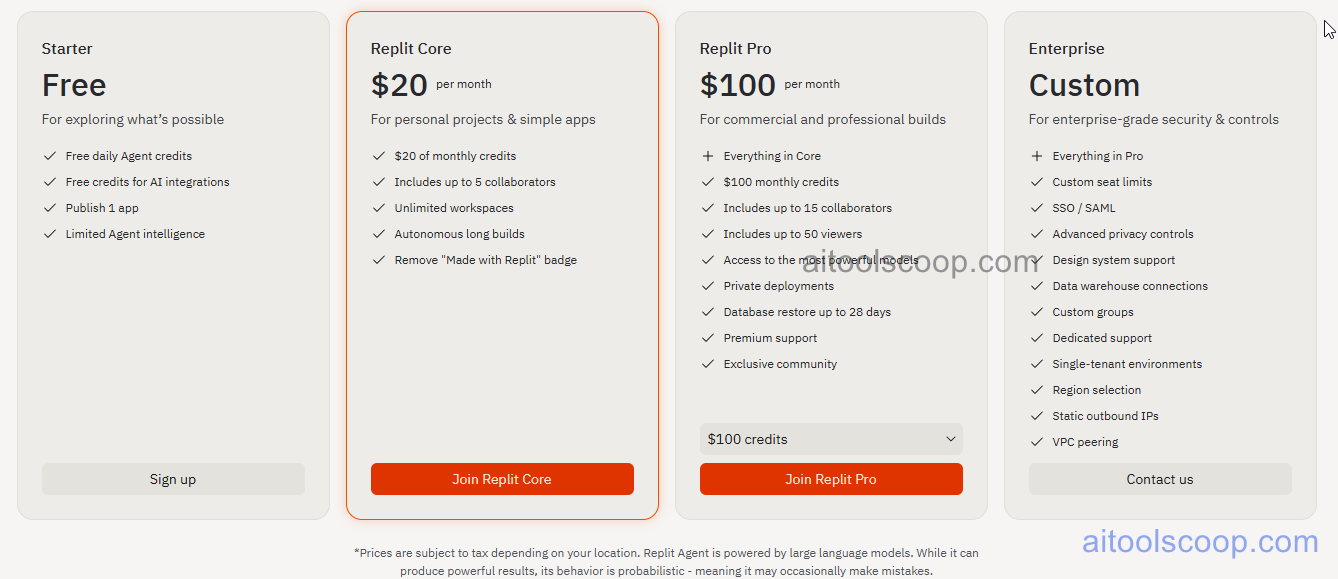Click the Sign up button on Starter plan

(x=172, y=479)
